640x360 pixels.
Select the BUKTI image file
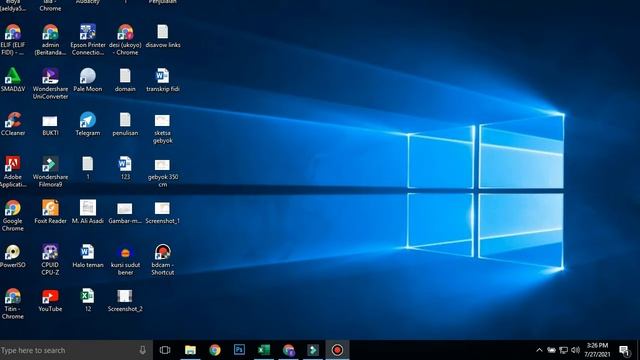pos(50,124)
